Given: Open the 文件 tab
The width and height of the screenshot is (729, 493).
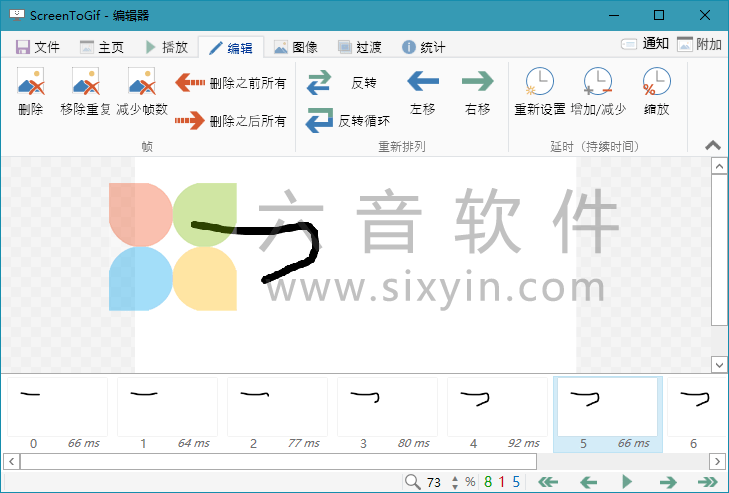Looking at the screenshot, I should click(x=38, y=47).
